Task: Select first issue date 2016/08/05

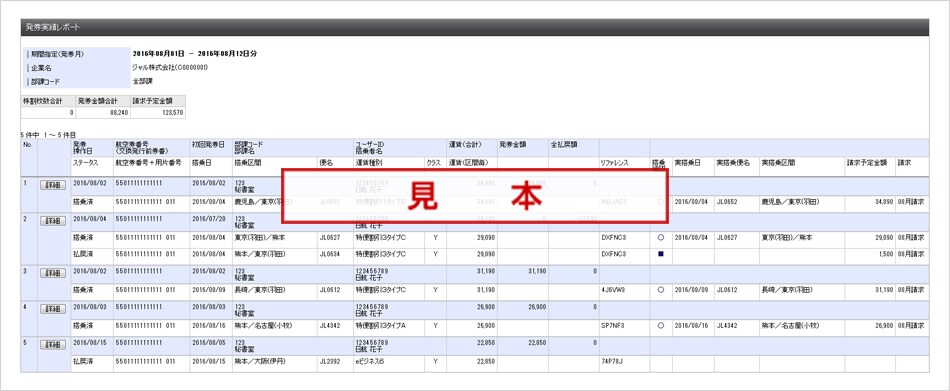Action: 208,343
